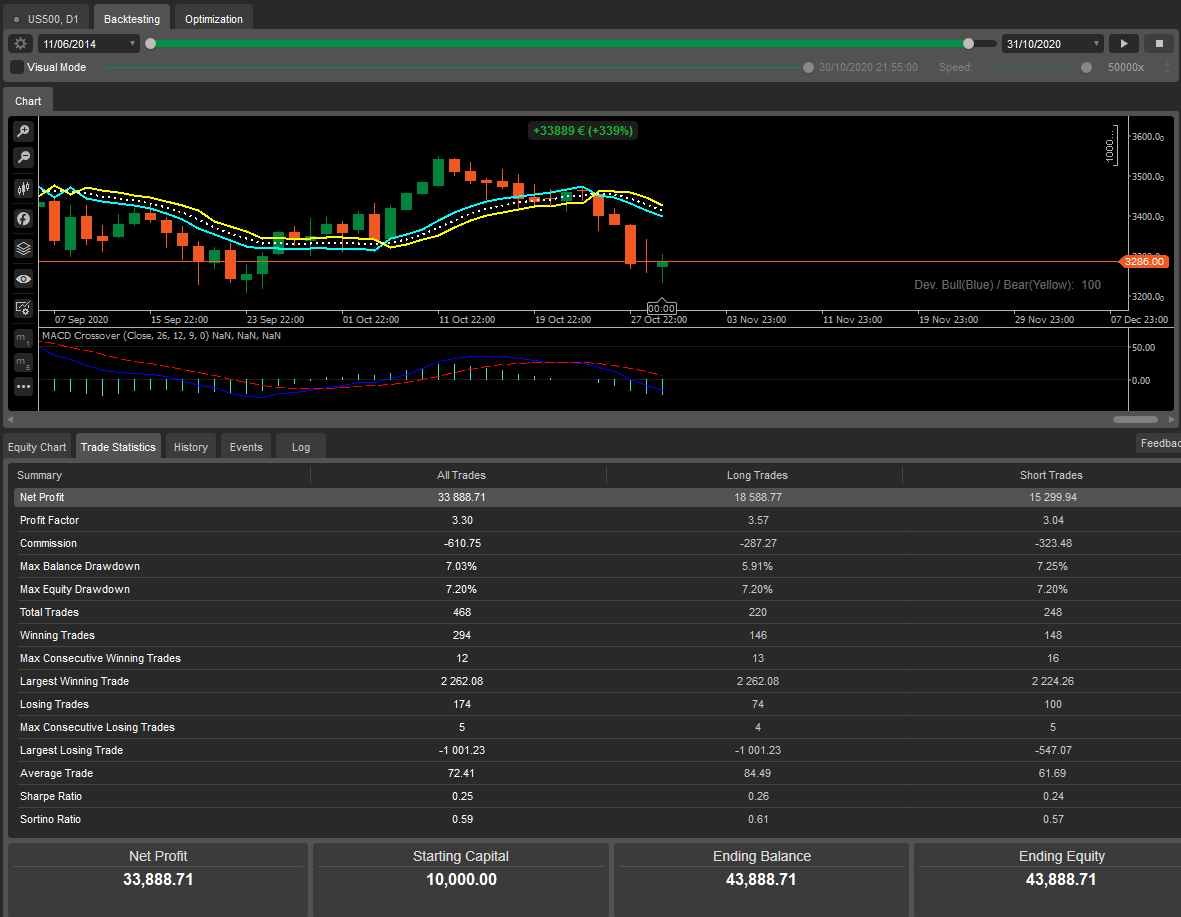Expand the speed multiplier stepper next to 50000x
The width and height of the screenshot is (1181, 917).
tap(1168, 67)
